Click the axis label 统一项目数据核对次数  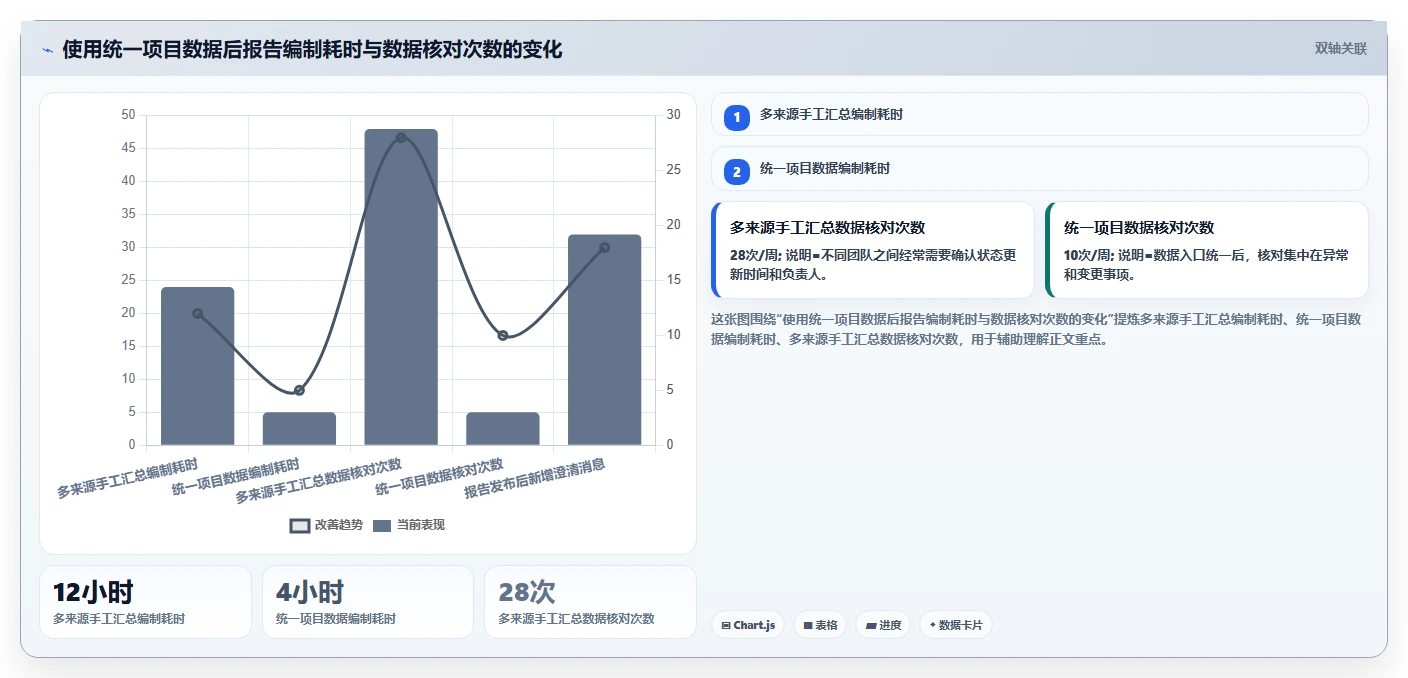coord(440,478)
